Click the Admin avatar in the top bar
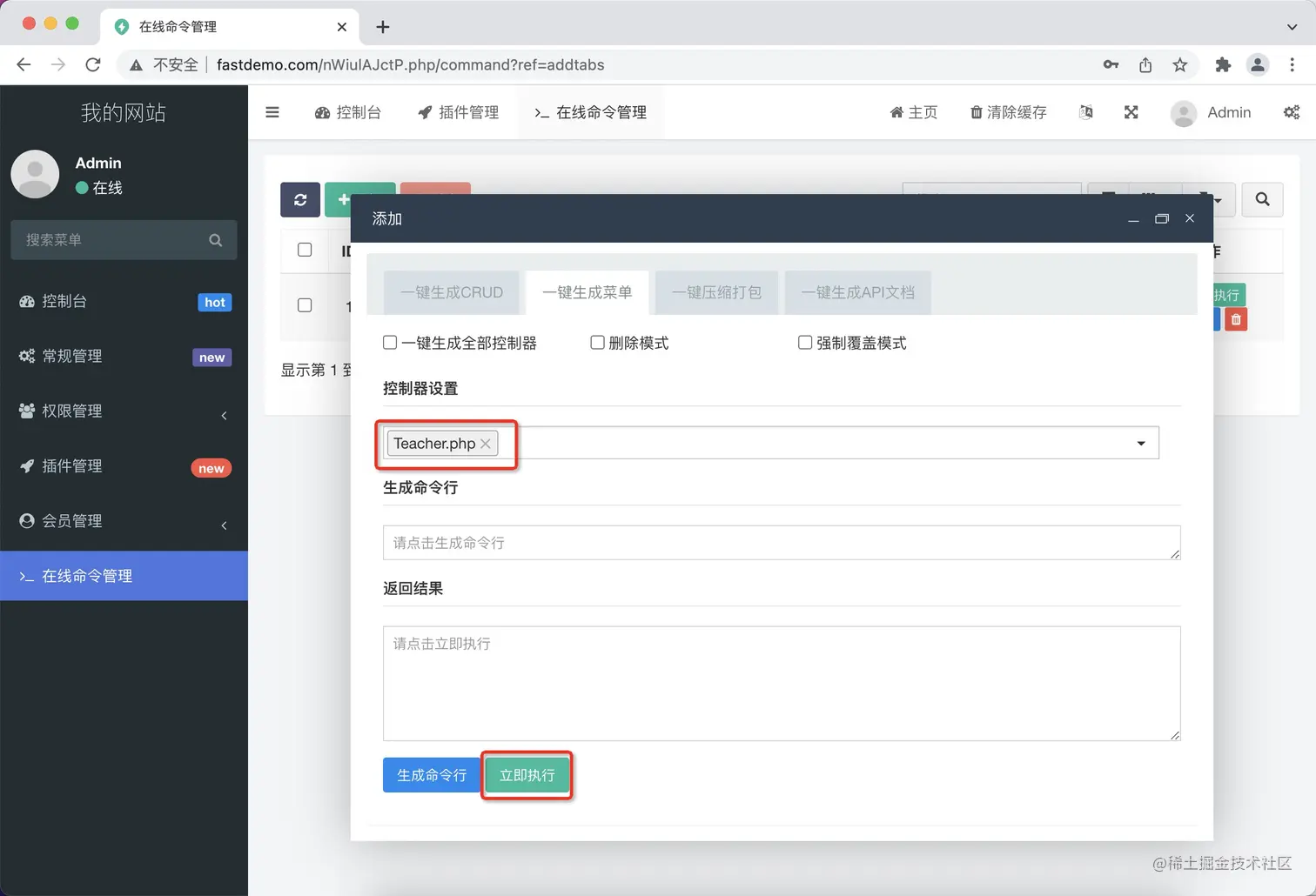The height and width of the screenshot is (896, 1316). [x=1184, y=113]
